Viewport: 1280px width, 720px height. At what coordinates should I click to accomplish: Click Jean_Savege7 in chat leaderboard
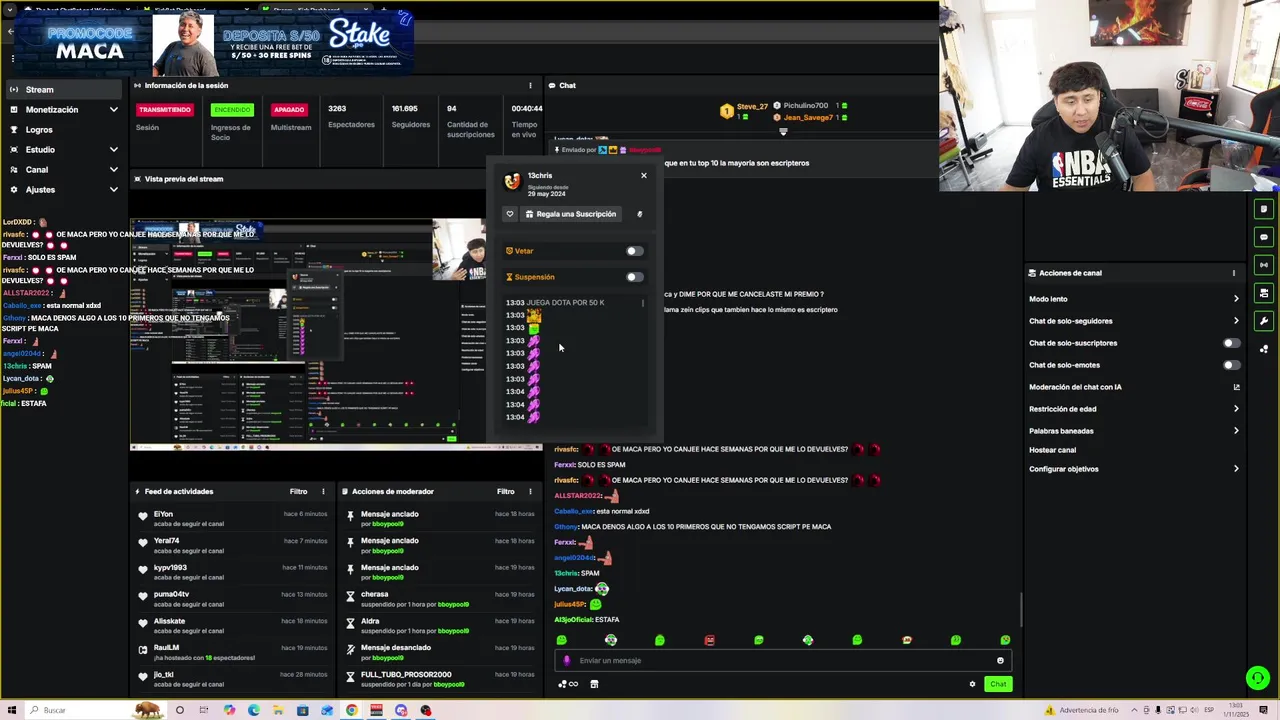pos(808,118)
